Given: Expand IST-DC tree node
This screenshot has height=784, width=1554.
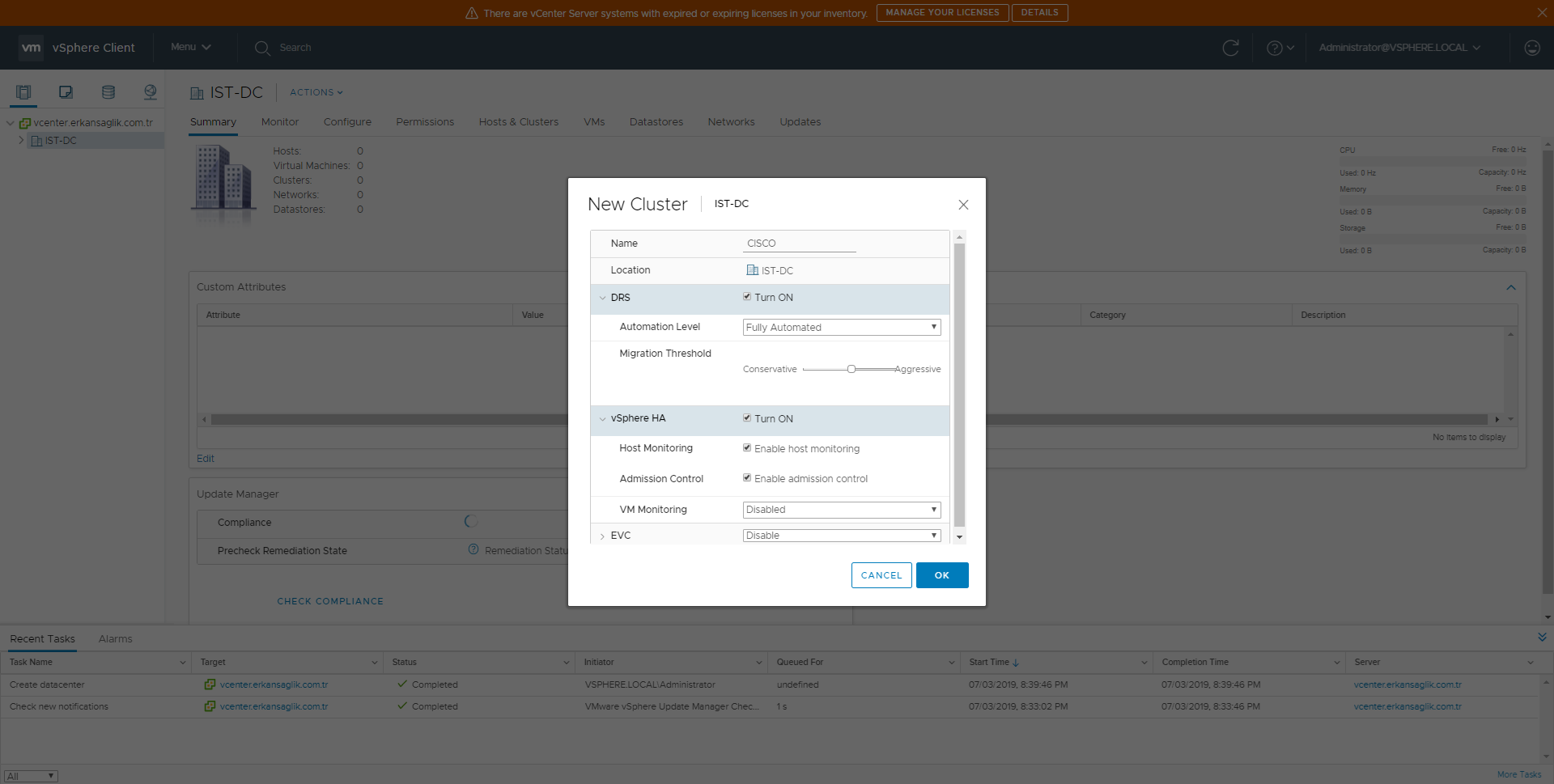Looking at the screenshot, I should [x=21, y=141].
